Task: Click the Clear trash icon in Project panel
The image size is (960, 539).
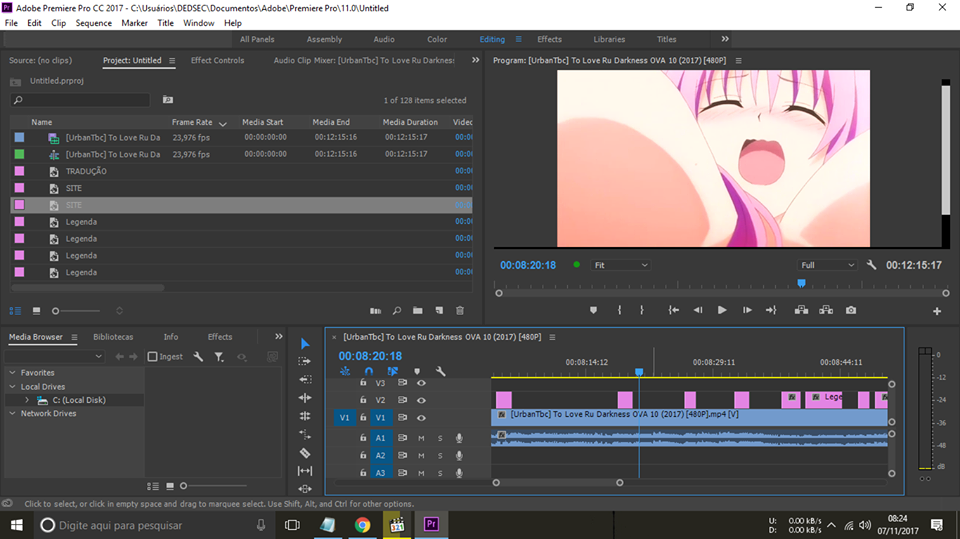Action: pos(460,311)
